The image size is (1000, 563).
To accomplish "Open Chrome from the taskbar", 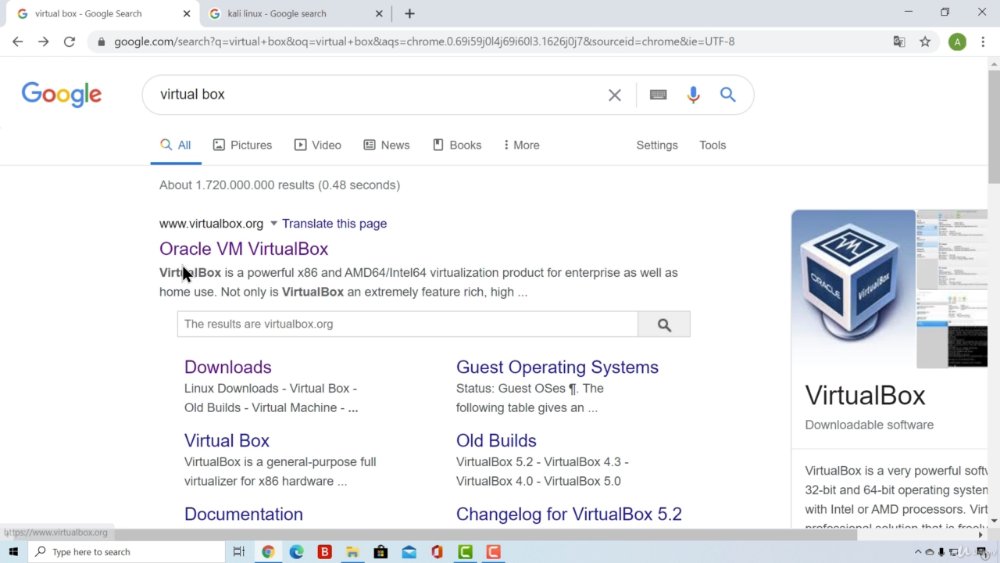I will pyautogui.click(x=268, y=552).
